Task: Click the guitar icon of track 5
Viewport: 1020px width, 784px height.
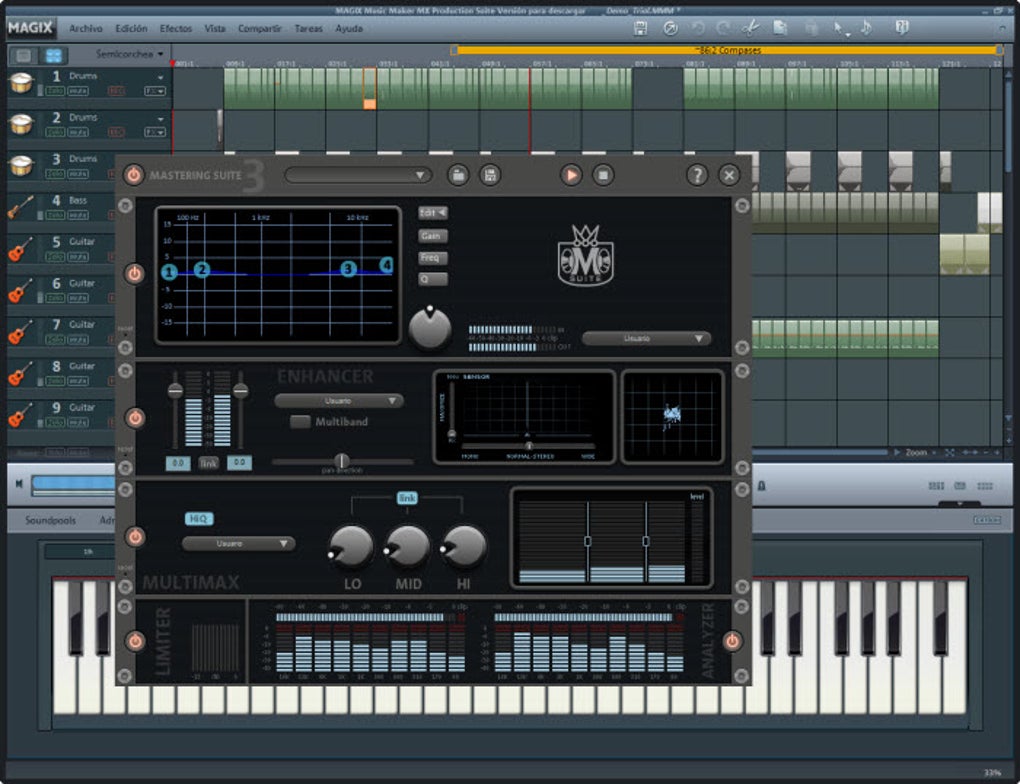Action: click(21, 249)
